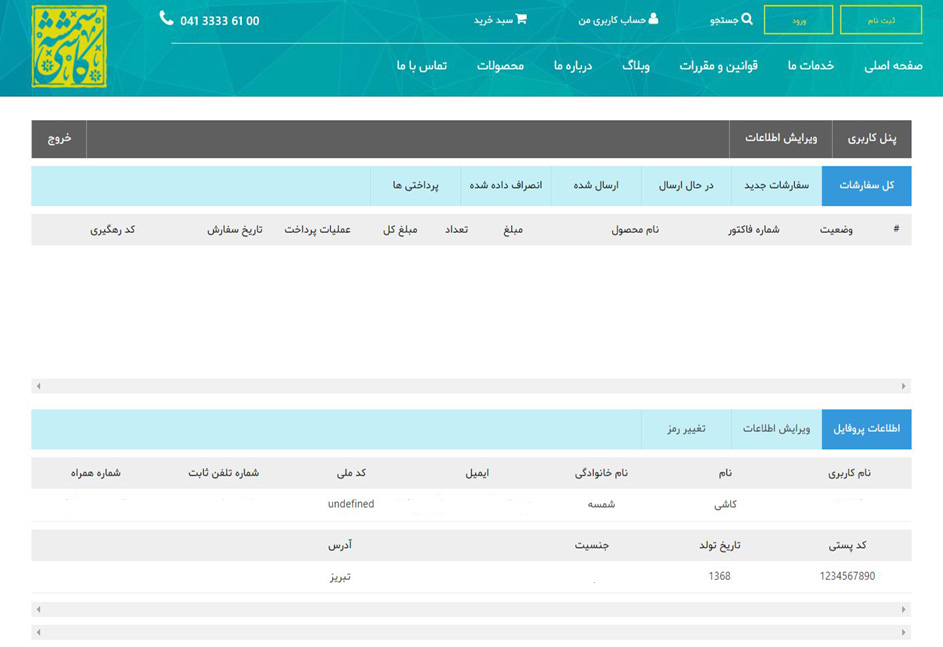The height and width of the screenshot is (647, 943).
Task: Click the undefined national code value
Action: point(351,504)
